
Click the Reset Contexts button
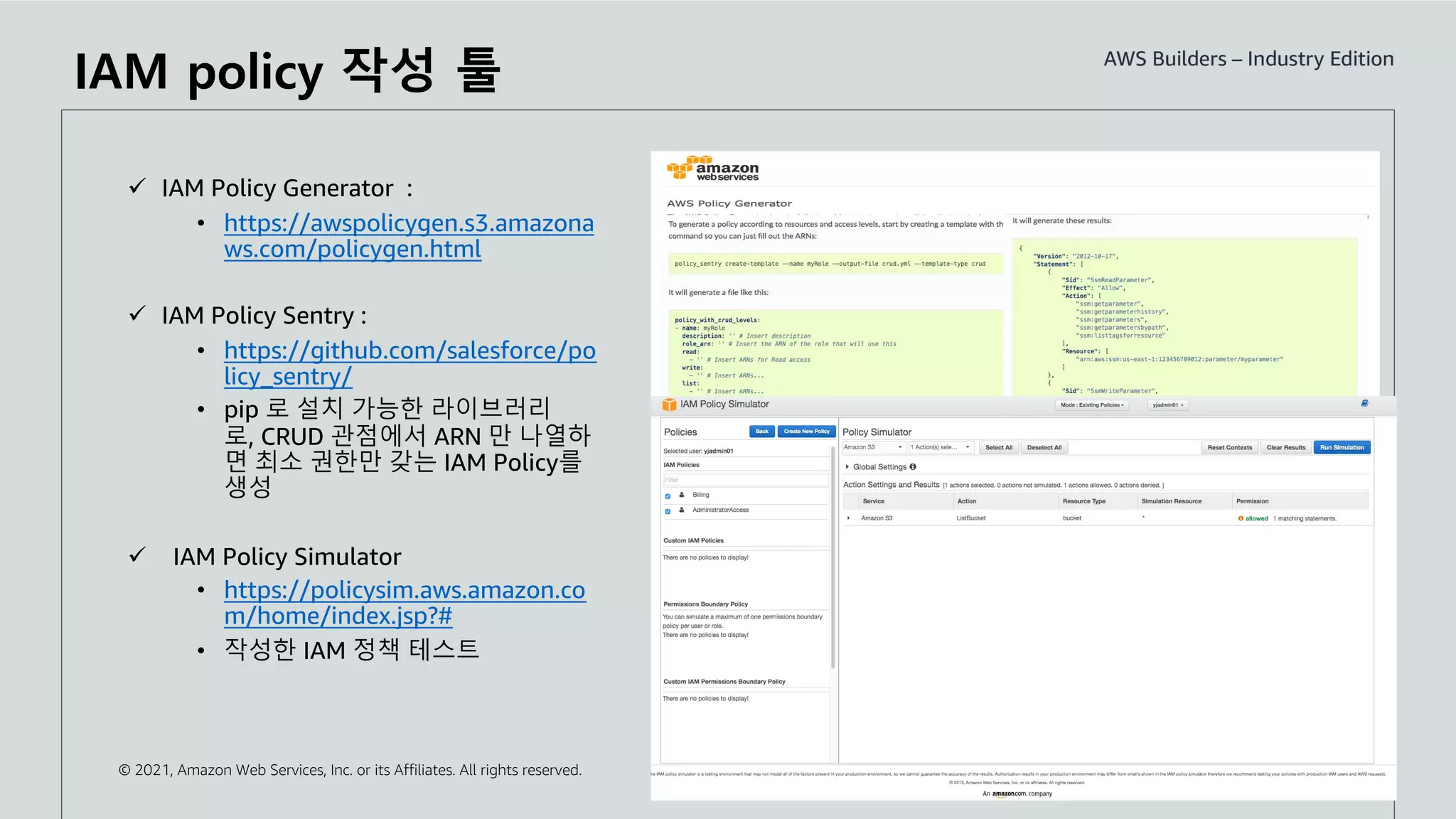pyautogui.click(x=1229, y=447)
